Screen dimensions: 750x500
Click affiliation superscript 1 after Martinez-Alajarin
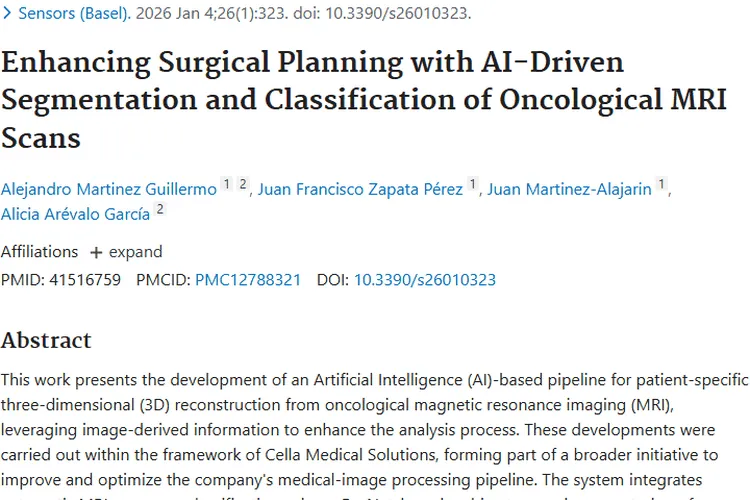[x=661, y=184]
